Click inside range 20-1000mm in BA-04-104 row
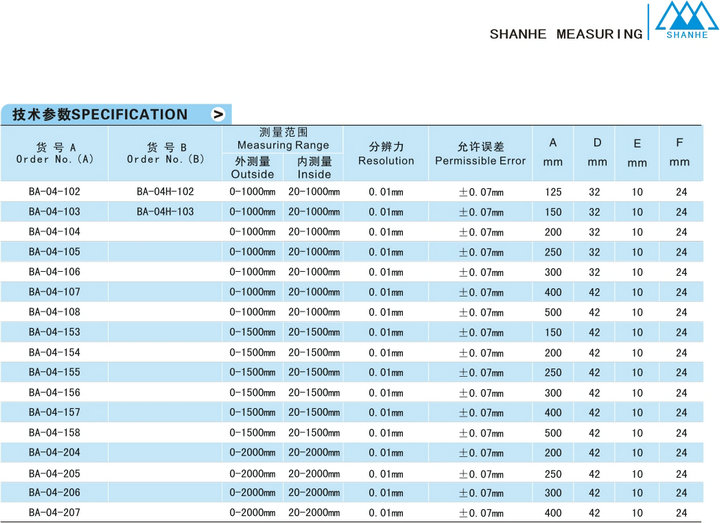Screen dimensions: 720x523 tap(314, 232)
